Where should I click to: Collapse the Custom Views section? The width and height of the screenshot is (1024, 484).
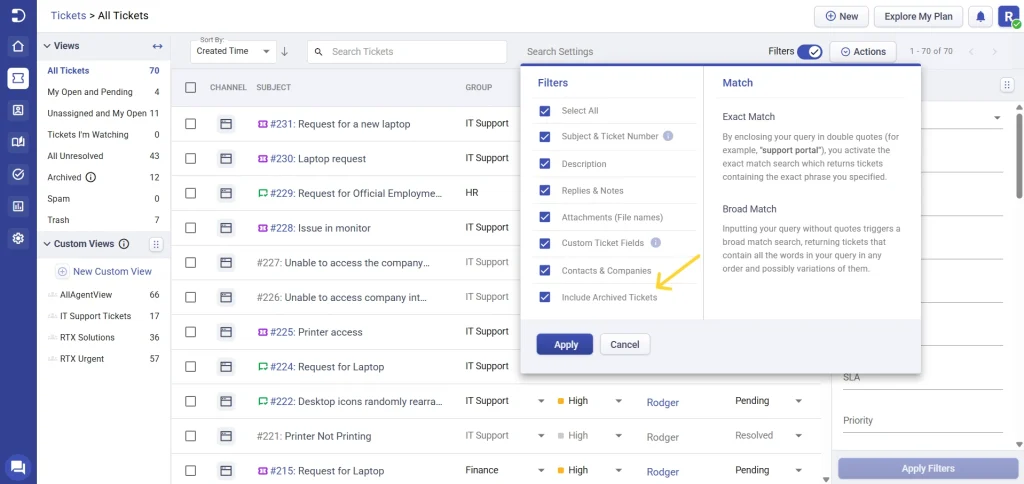(x=47, y=244)
